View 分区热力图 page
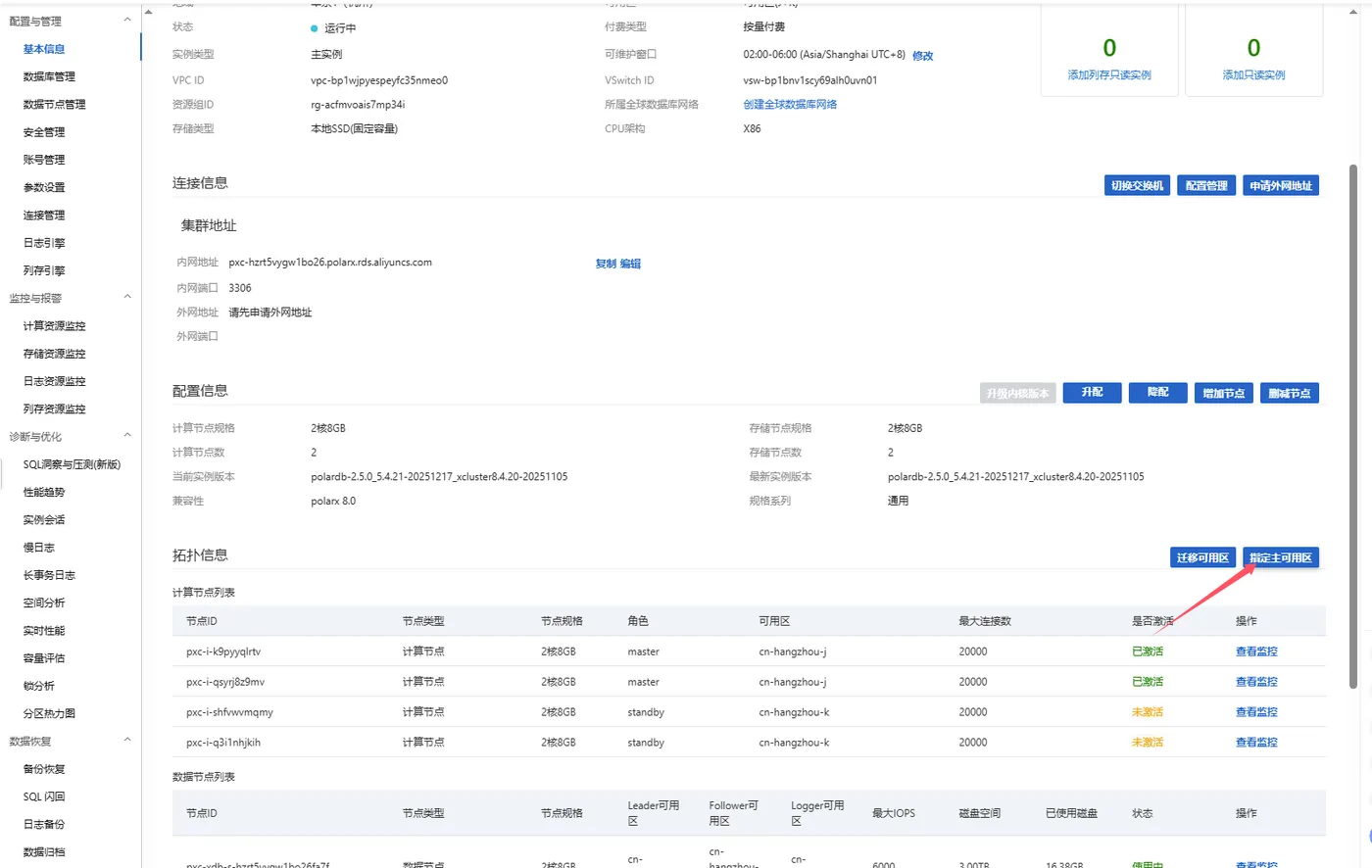 (x=49, y=713)
